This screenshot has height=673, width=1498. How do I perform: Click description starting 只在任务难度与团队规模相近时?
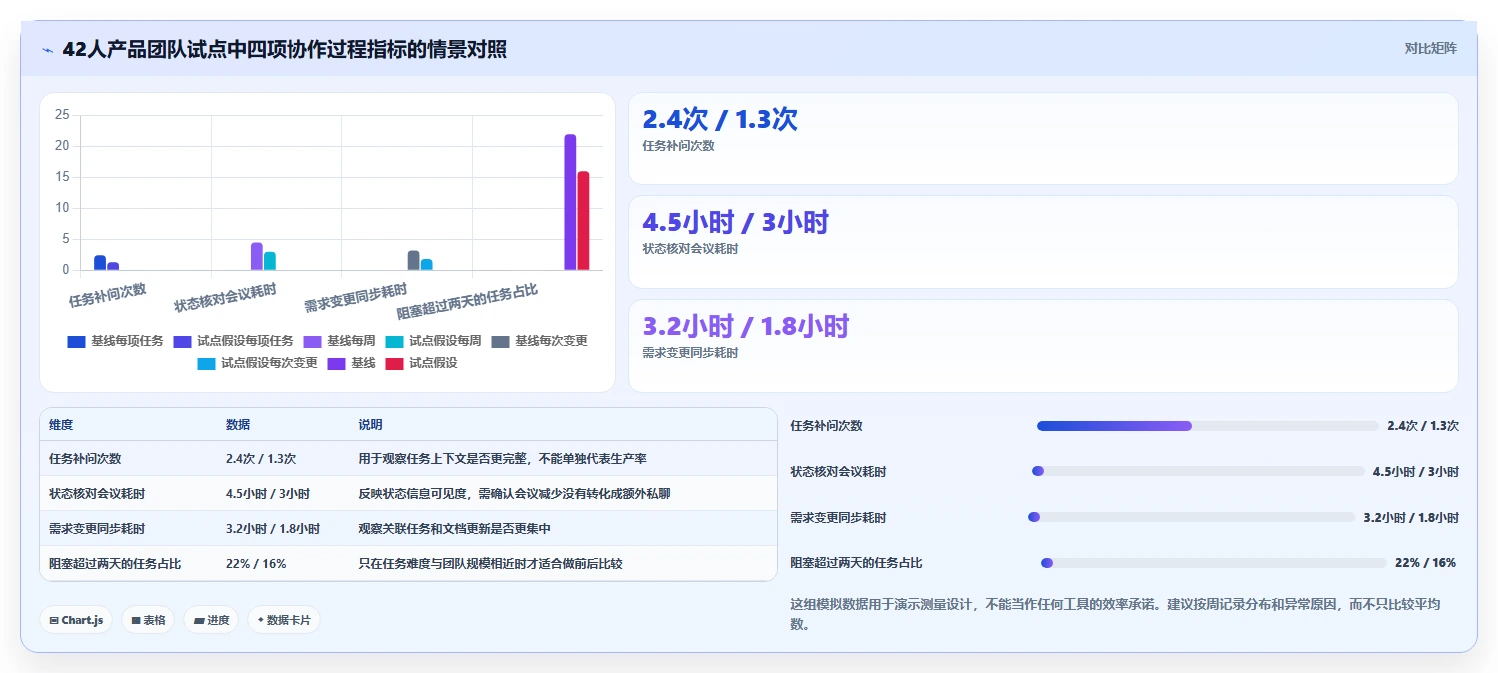coord(490,564)
